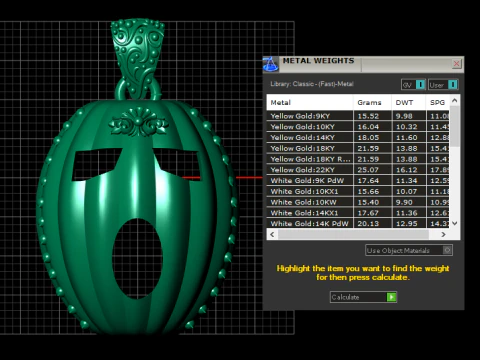
Task: Click the horizontal scrollbar thumb
Action: coord(353,234)
